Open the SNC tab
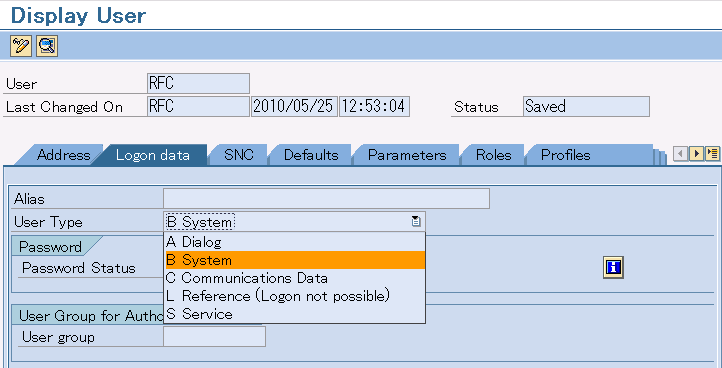Screen dimensions: 722x368 239,155
